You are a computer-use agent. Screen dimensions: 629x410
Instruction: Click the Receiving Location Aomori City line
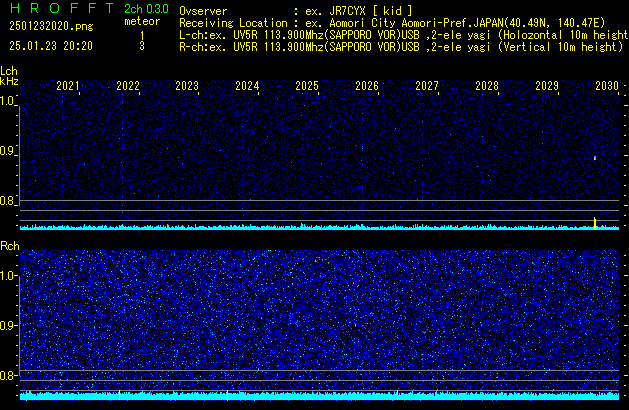(x=392, y=23)
